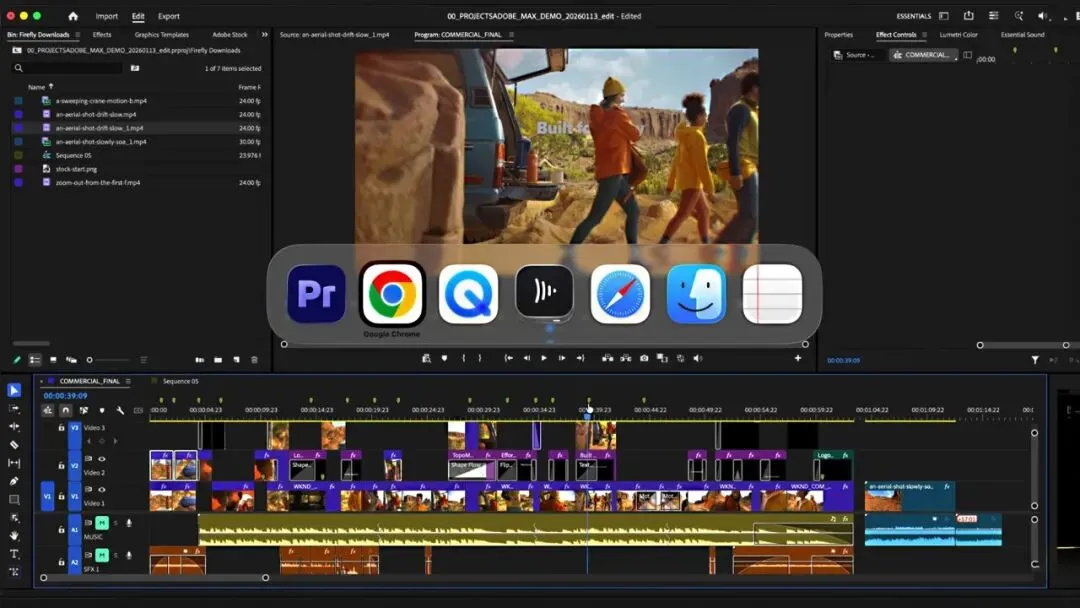This screenshot has width=1080, height=608.
Task: Select the stock-start.png item in bin
Action: click(x=76, y=169)
